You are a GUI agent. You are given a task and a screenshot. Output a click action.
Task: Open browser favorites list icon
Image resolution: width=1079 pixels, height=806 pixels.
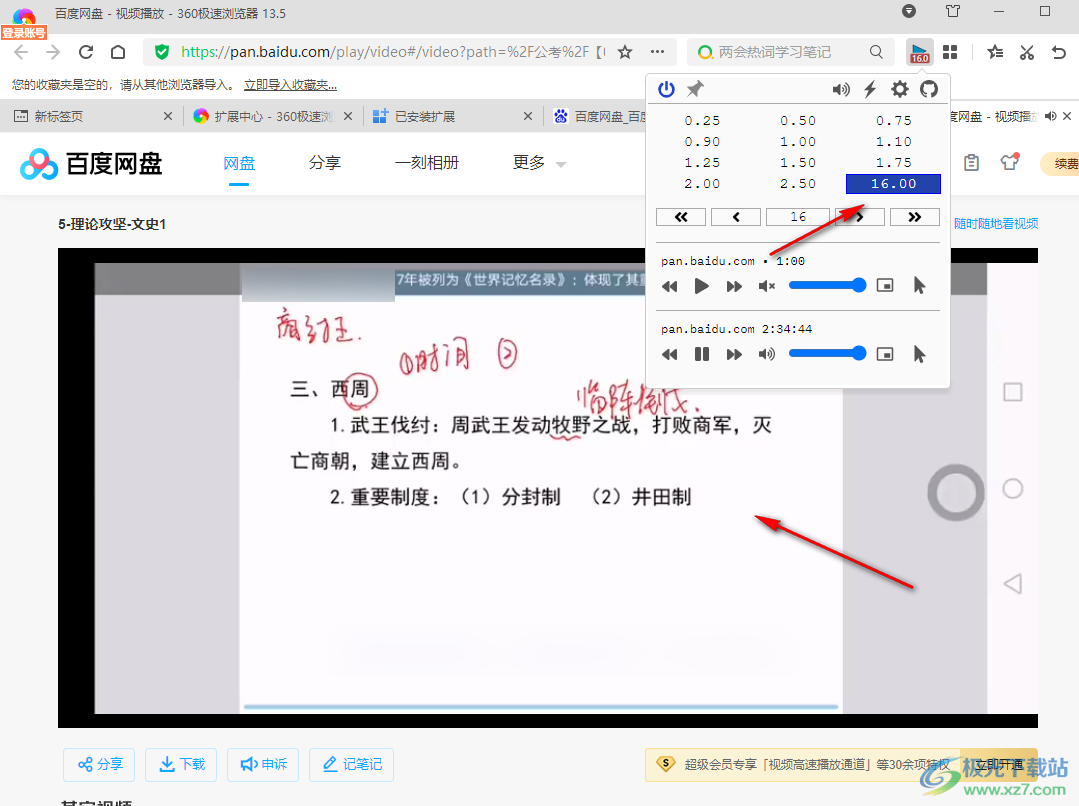[994, 52]
